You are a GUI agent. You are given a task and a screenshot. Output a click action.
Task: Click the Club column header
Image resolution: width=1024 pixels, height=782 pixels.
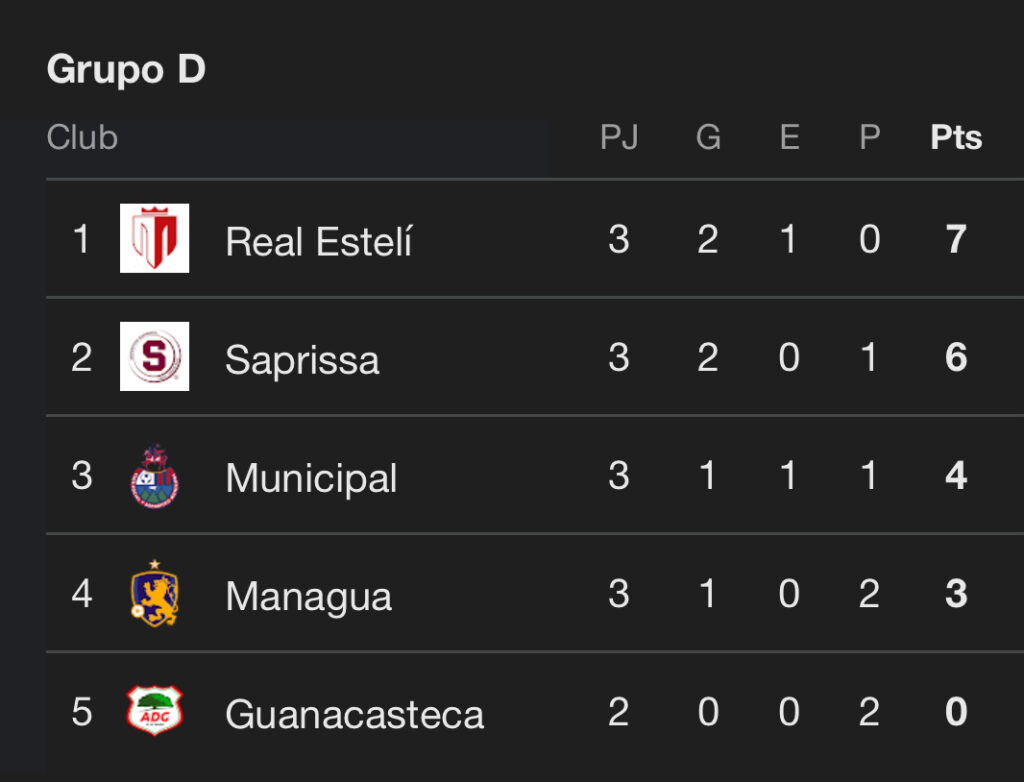tap(82, 137)
